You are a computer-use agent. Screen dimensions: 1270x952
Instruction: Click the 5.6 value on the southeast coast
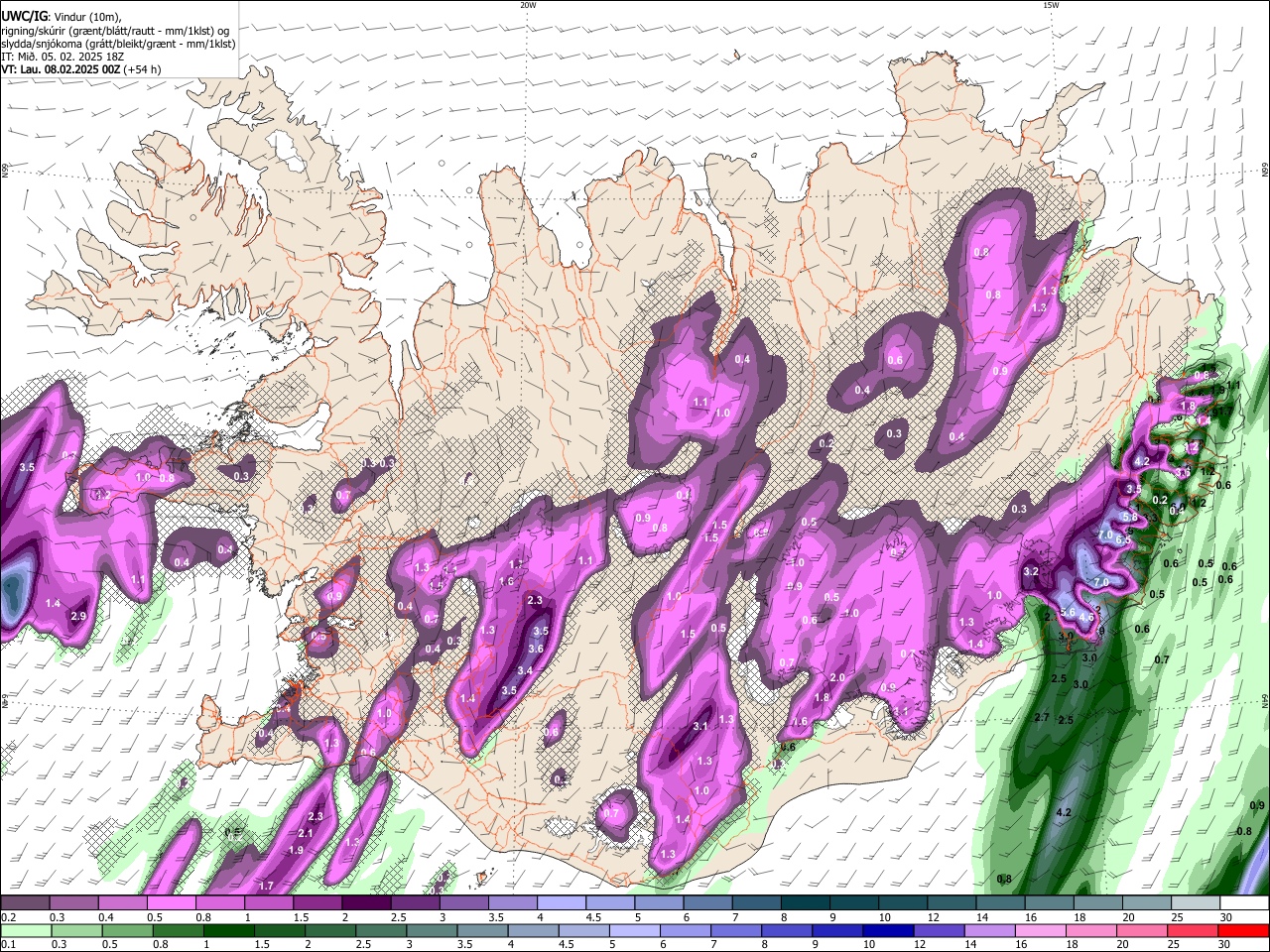[x=1068, y=613]
